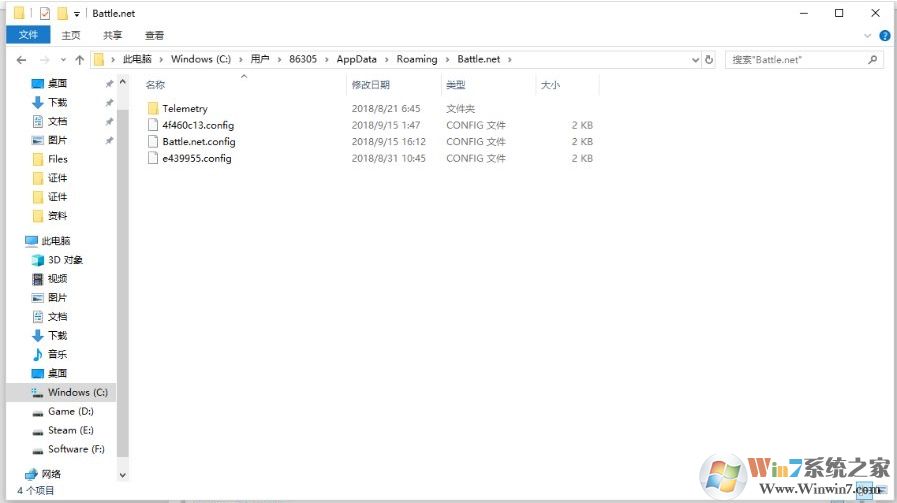Open 3D 对象 in navigation pane
The image size is (897, 503).
(65, 260)
